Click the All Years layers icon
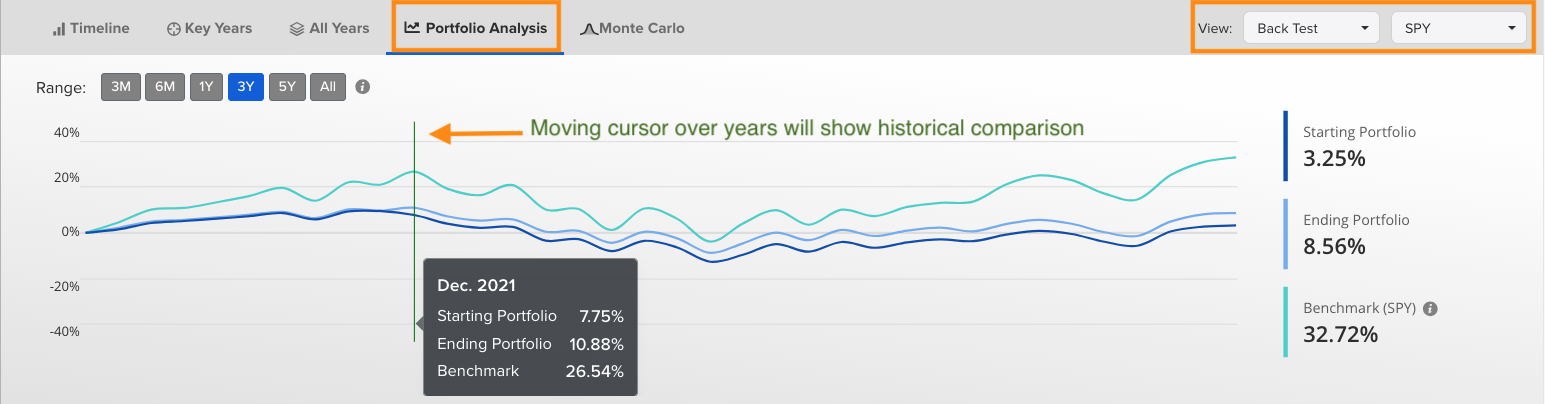This screenshot has height=404, width=1545. 297,29
